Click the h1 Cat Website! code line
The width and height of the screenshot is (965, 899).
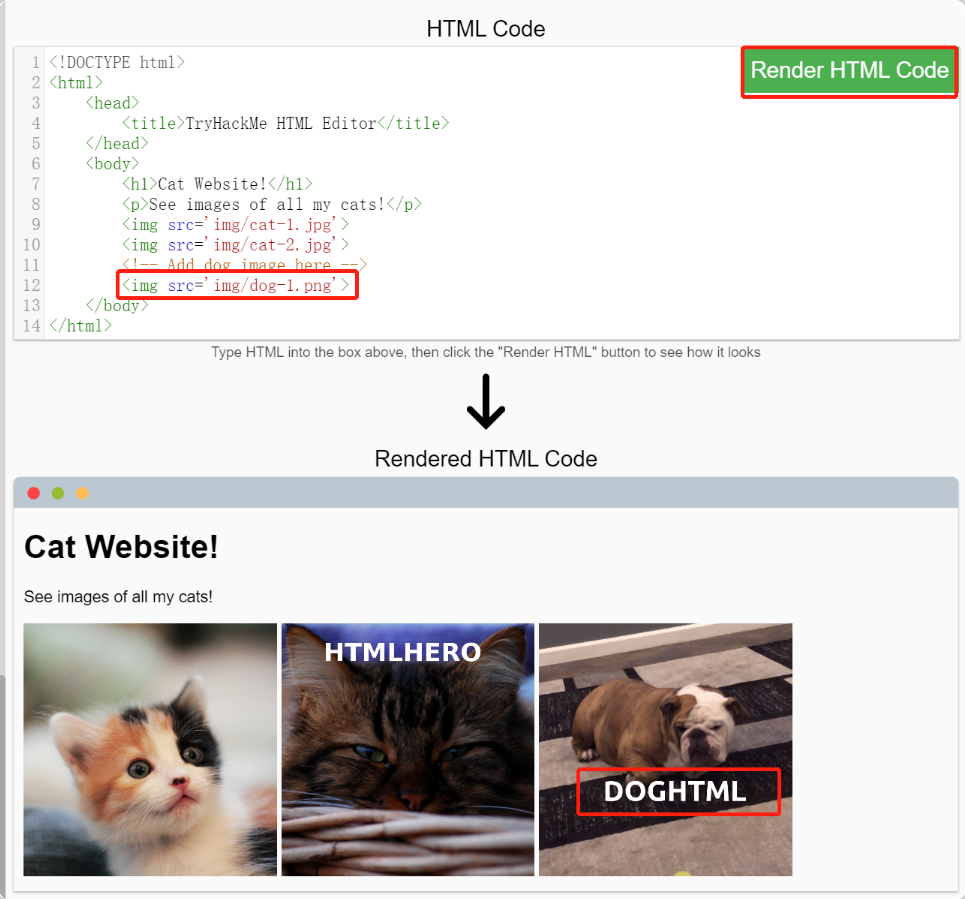[x=217, y=184]
